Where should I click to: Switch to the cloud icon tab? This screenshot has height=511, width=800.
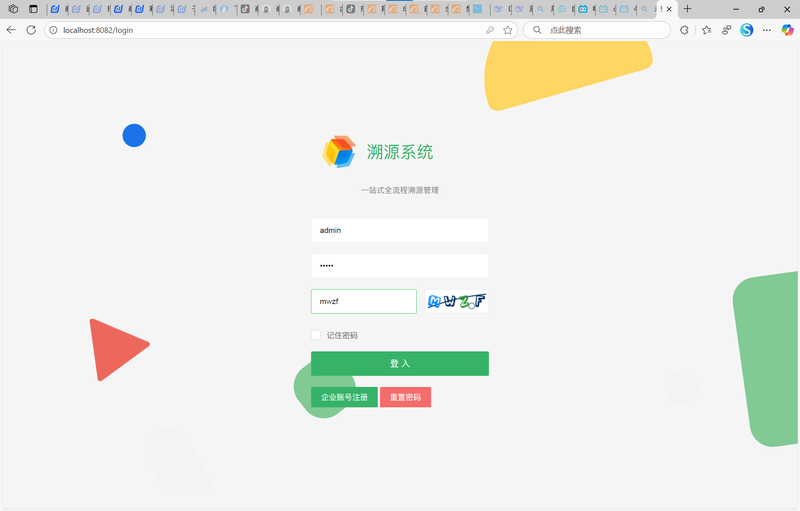562,9
